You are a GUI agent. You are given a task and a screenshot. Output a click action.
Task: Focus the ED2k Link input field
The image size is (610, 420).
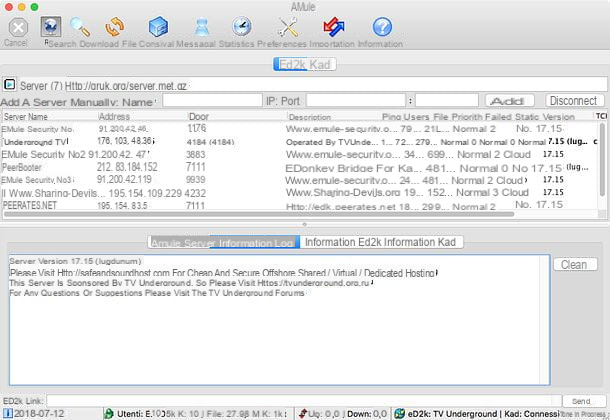click(x=304, y=401)
